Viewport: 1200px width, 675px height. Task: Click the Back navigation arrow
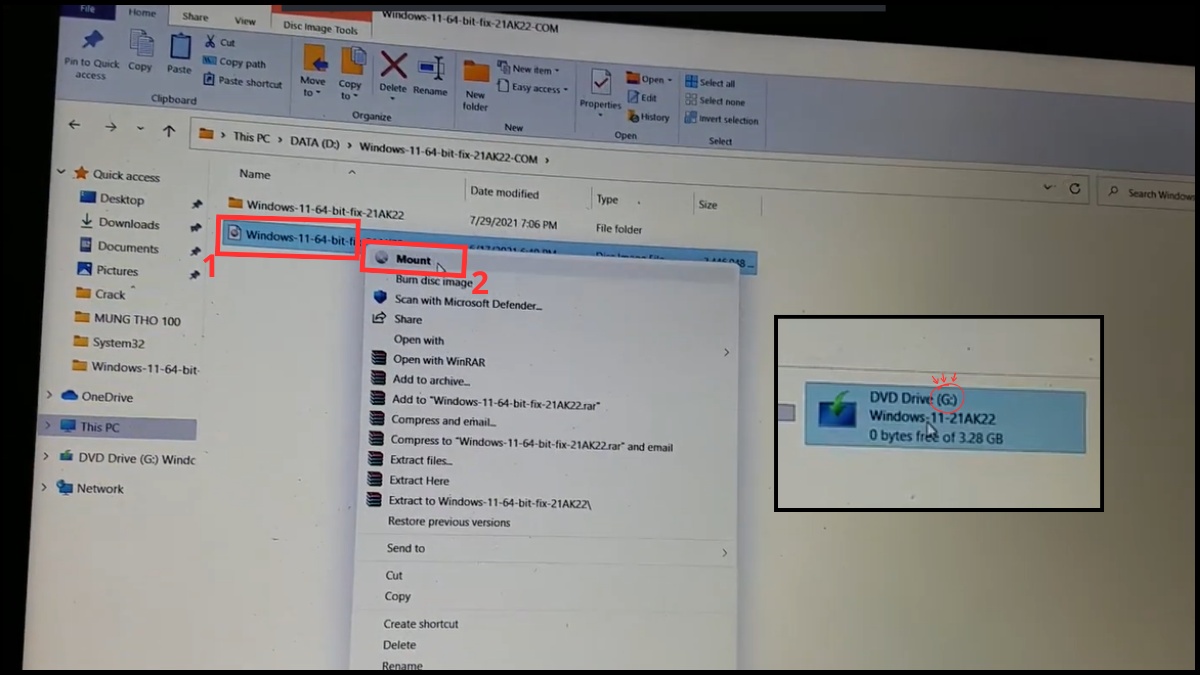coord(75,125)
